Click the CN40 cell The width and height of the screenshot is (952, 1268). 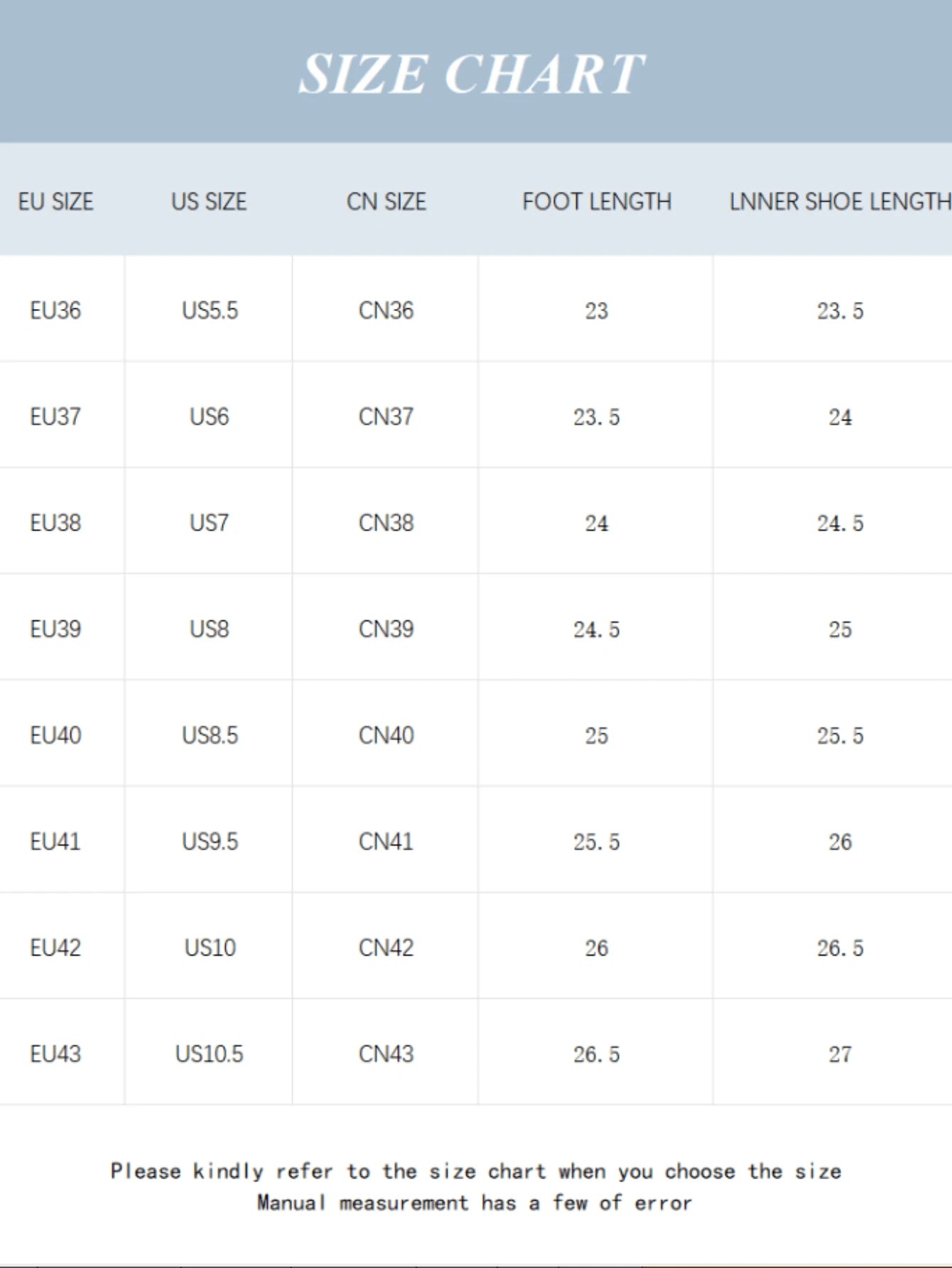point(386,735)
